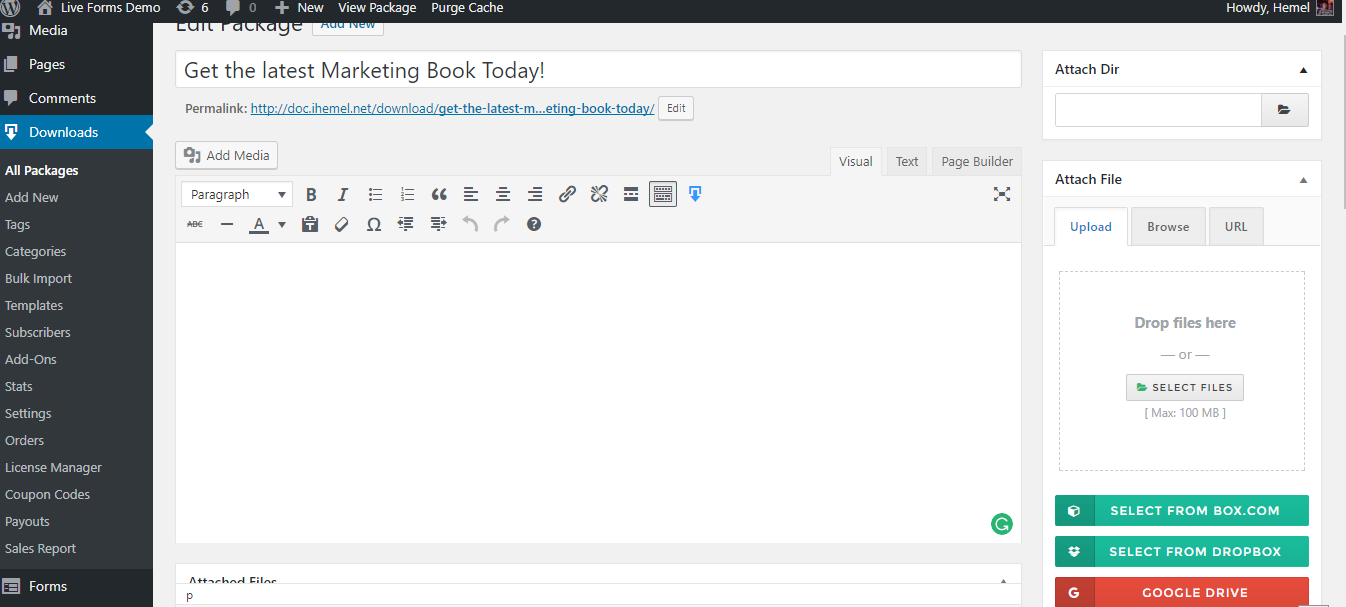Toggle bold formatting in editor

click(311, 194)
